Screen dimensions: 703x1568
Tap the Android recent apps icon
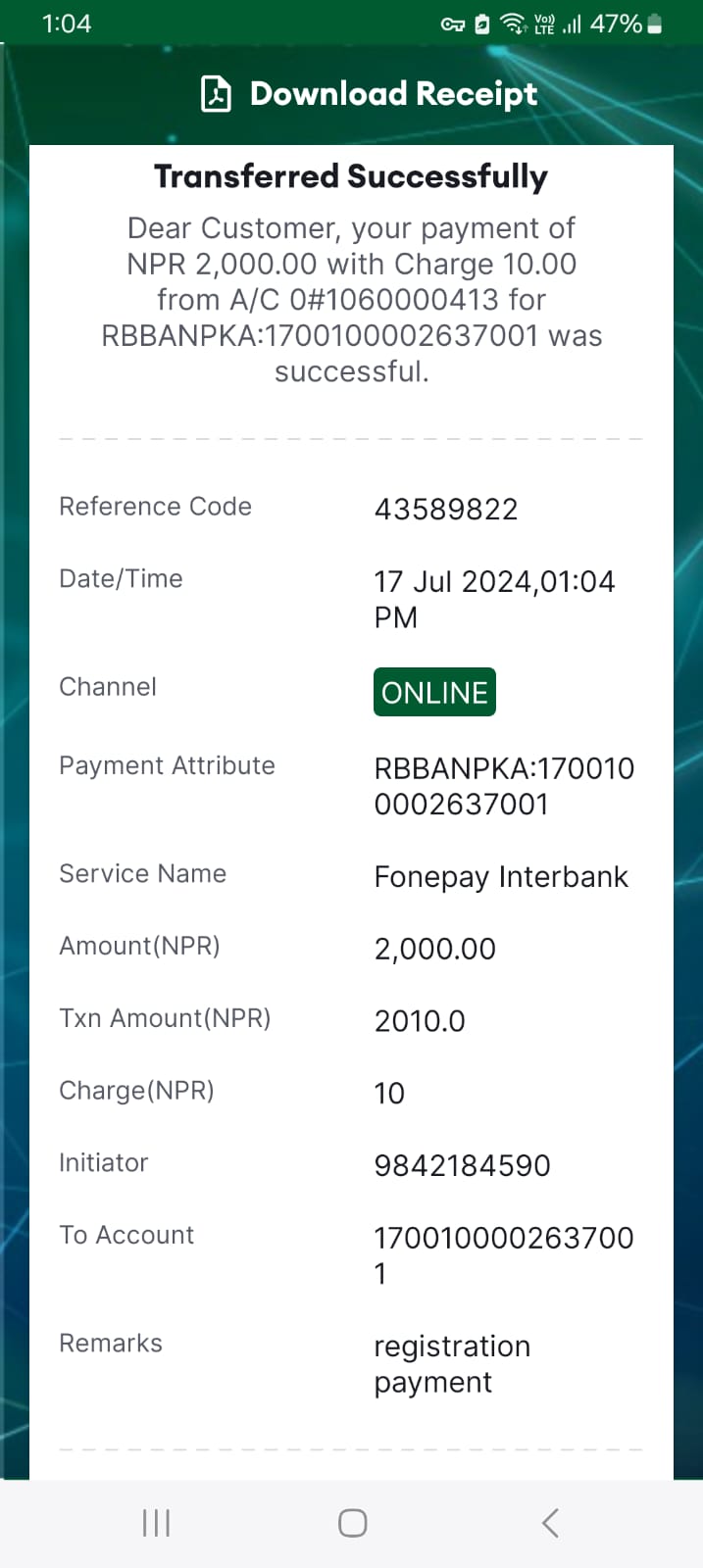pos(156,1523)
